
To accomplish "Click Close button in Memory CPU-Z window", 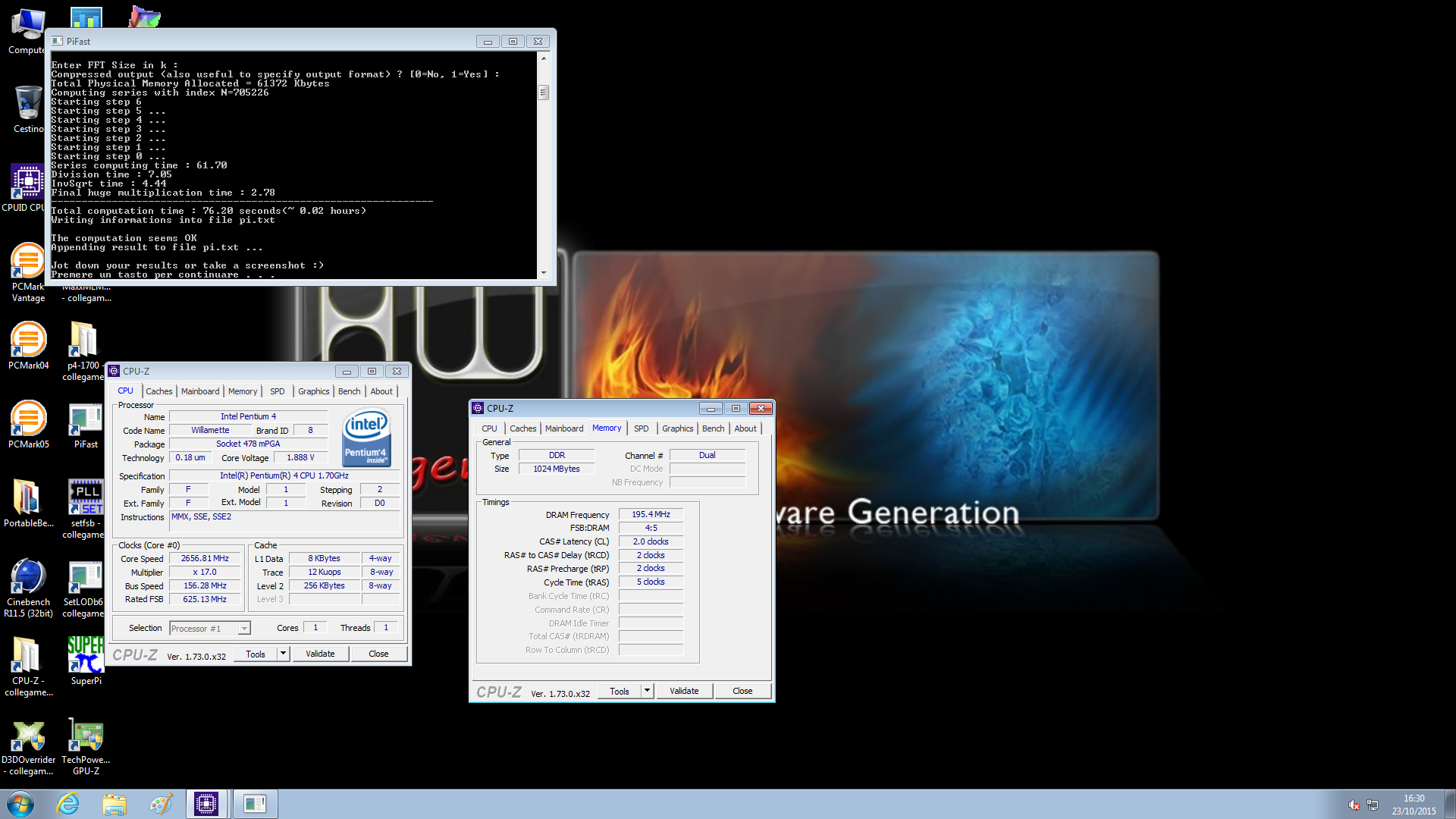I will click(x=742, y=691).
